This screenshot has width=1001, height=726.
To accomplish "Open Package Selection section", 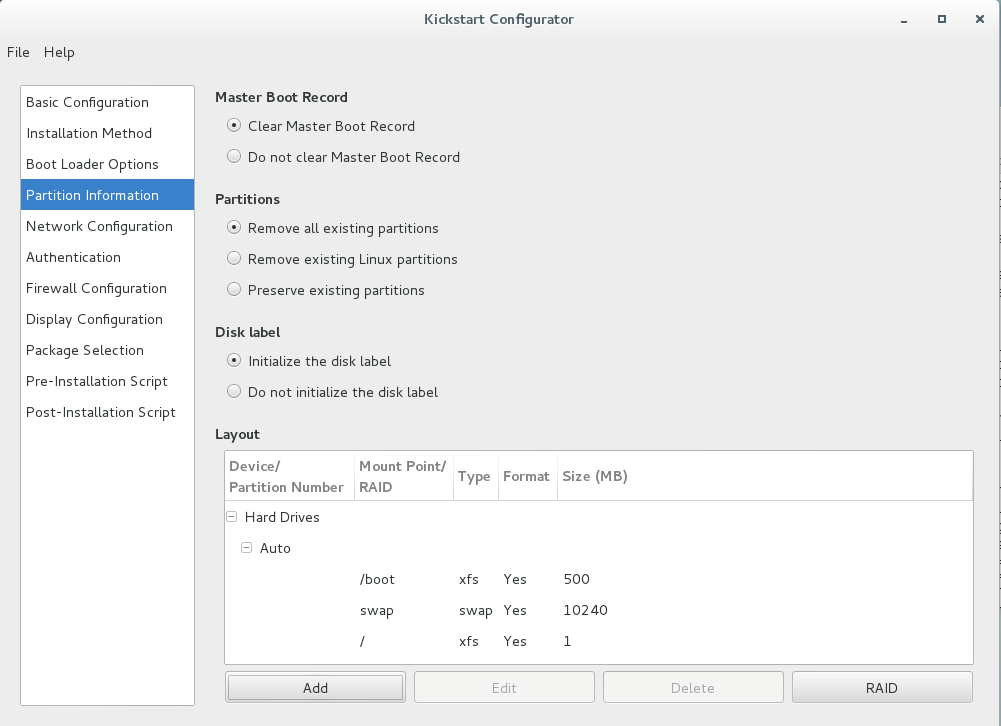I will tap(84, 350).
